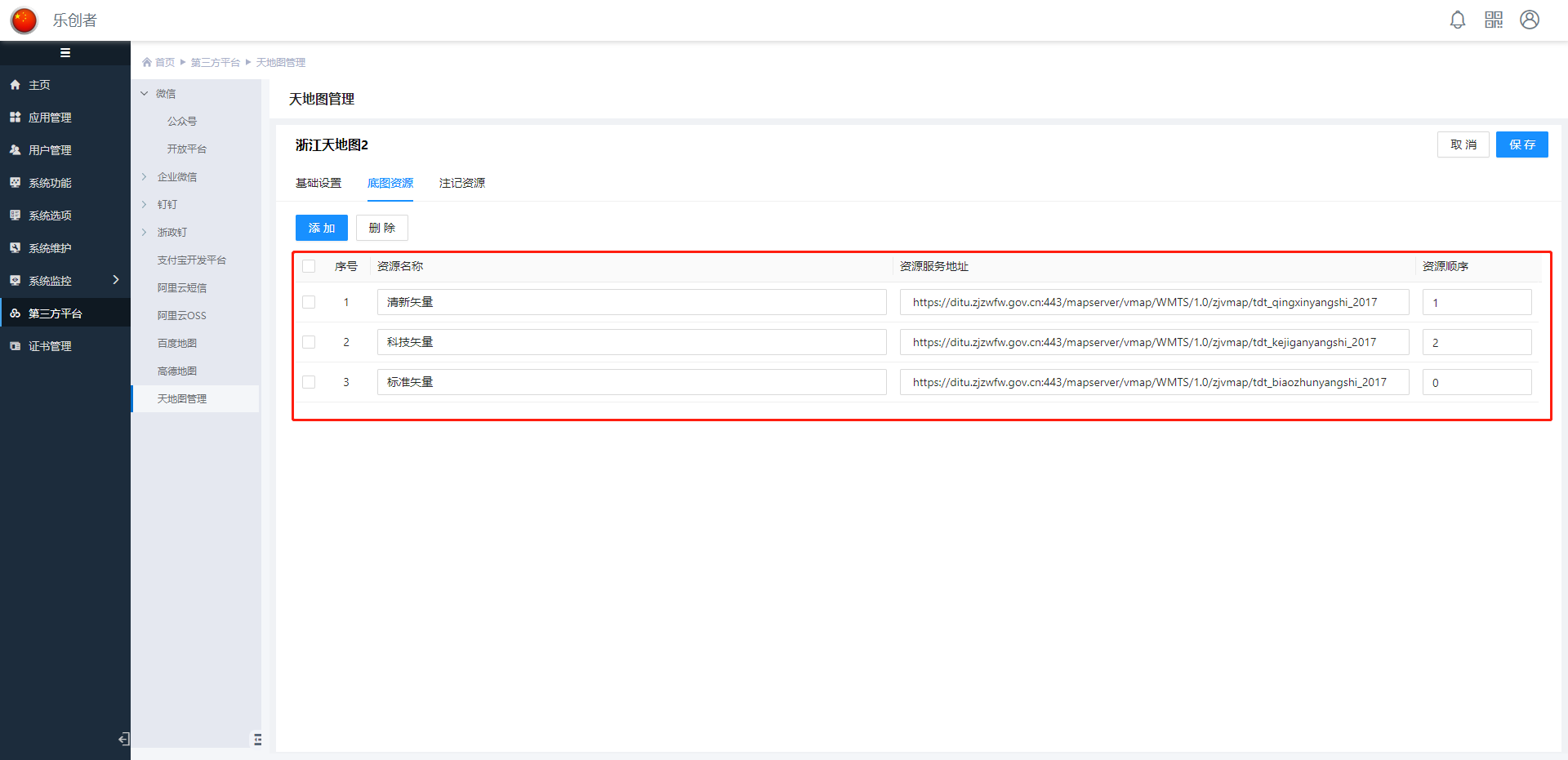Click the collapse icon at sidebar bottom

click(123, 739)
